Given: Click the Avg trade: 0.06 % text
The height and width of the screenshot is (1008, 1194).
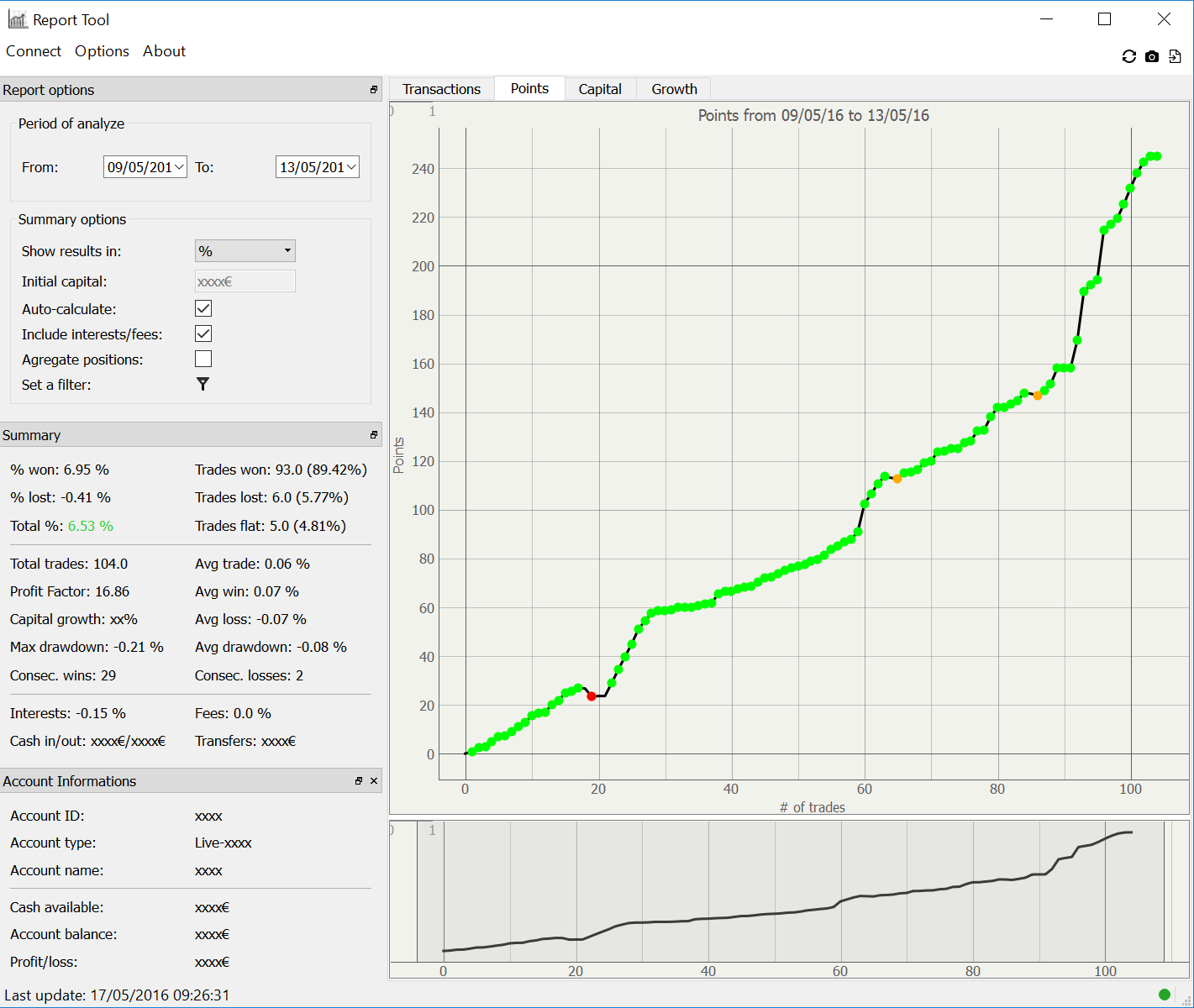Looking at the screenshot, I should 252,564.
